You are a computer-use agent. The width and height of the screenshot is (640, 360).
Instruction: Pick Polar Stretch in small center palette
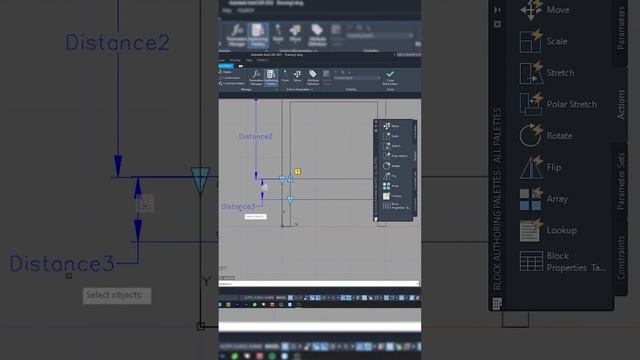(395, 156)
